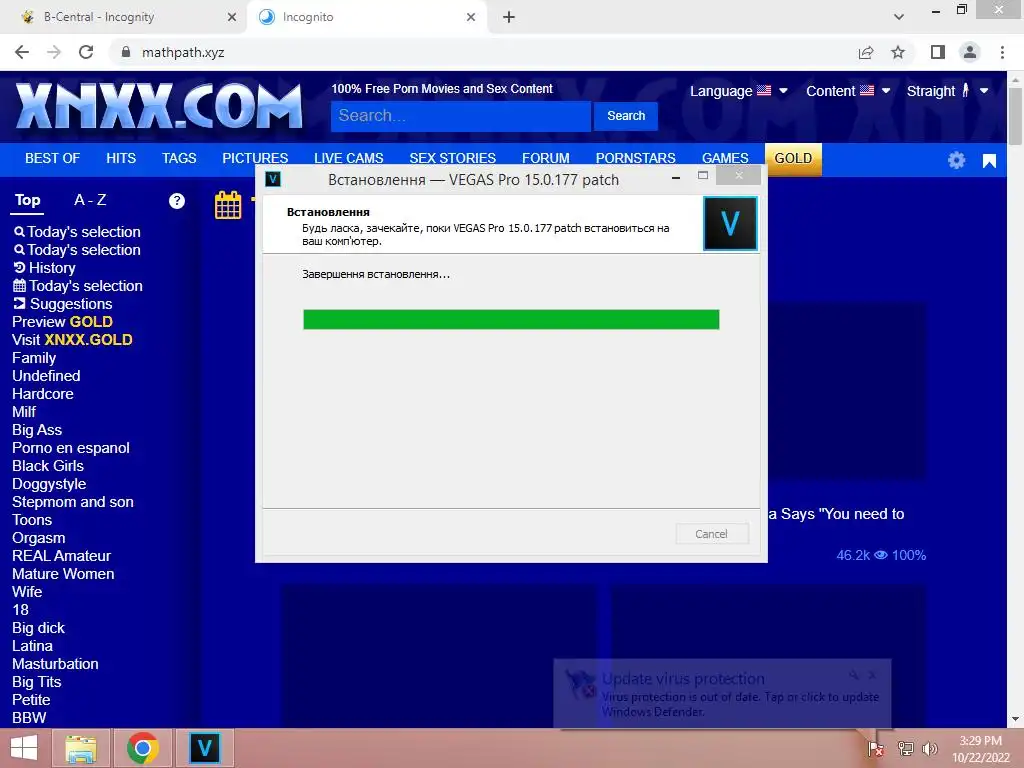This screenshot has width=1024, height=768.
Task: Switch sidebar to the A - Z tab
Action: (x=90, y=200)
